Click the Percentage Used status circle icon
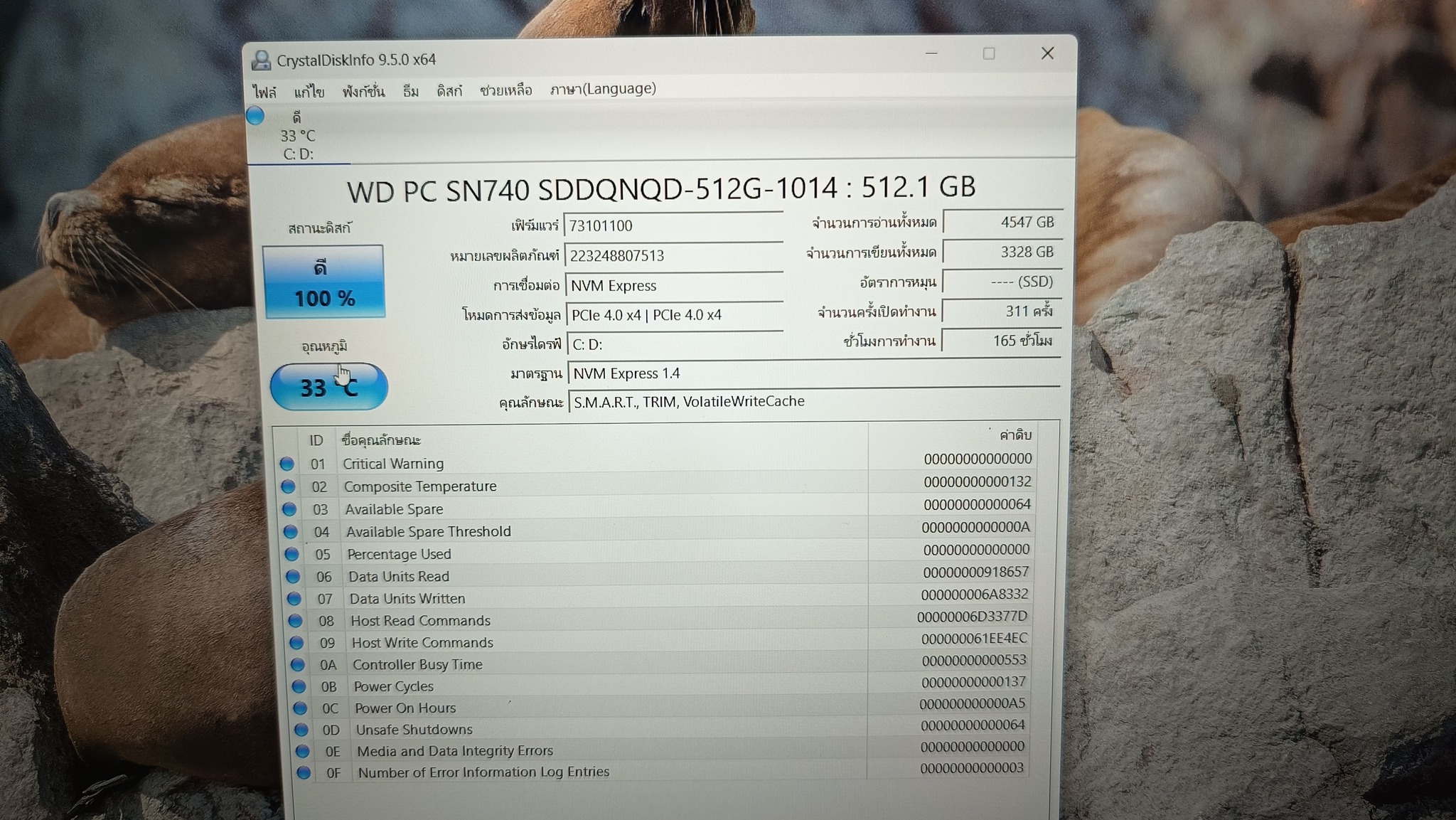This screenshot has width=1456, height=820. pos(291,554)
